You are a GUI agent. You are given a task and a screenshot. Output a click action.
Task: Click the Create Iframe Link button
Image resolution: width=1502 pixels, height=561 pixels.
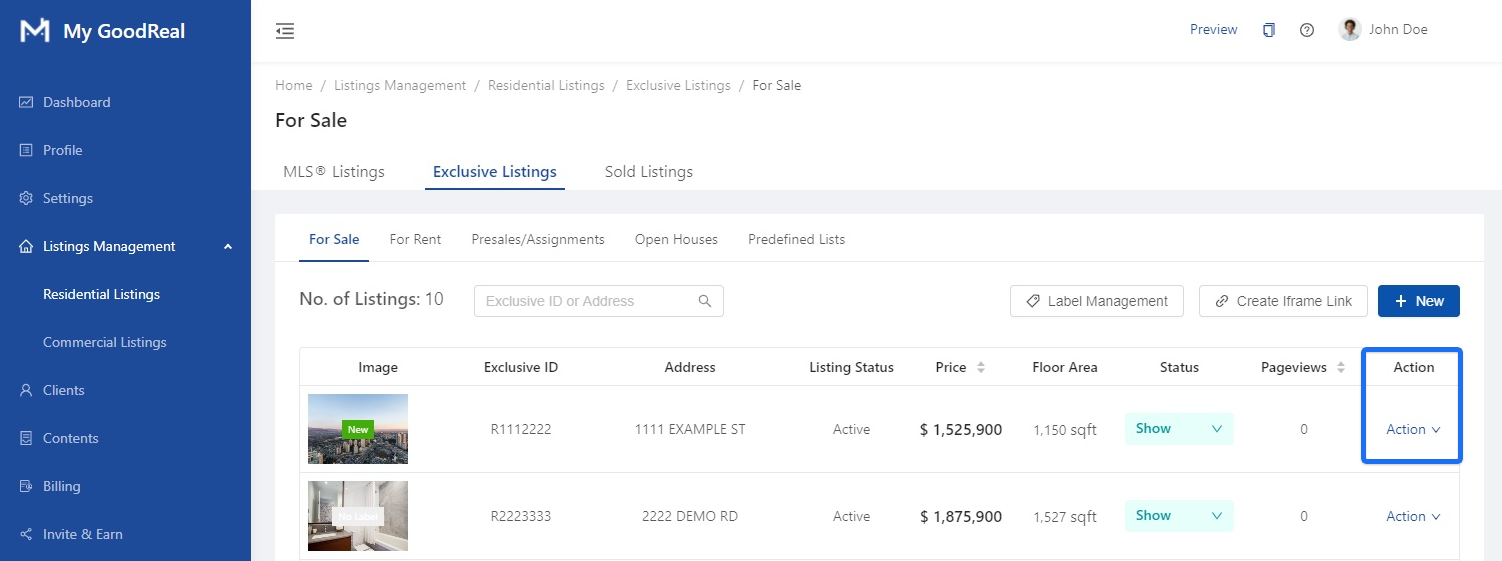(x=1282, y=301)
